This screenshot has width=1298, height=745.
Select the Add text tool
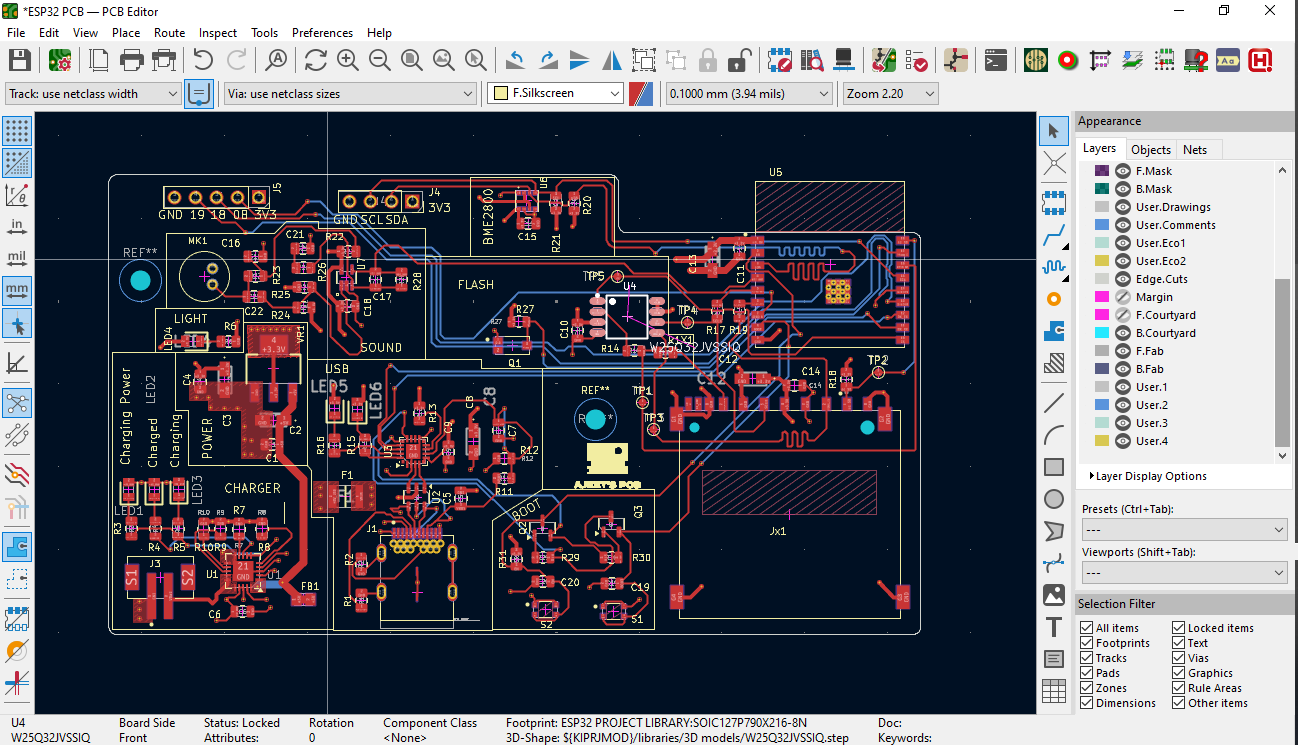click(1053, 627)
